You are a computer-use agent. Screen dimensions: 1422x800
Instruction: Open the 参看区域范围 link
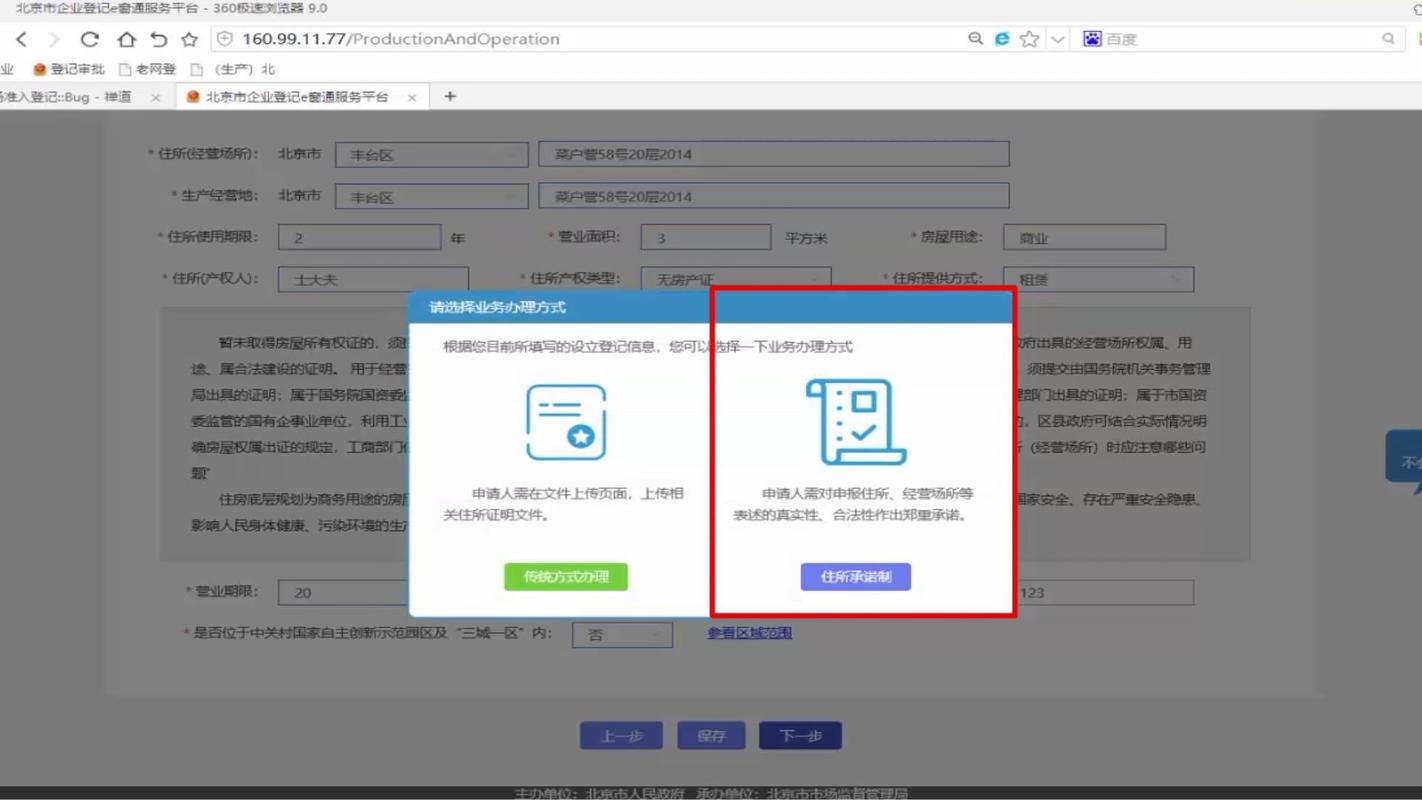point(750,633)
